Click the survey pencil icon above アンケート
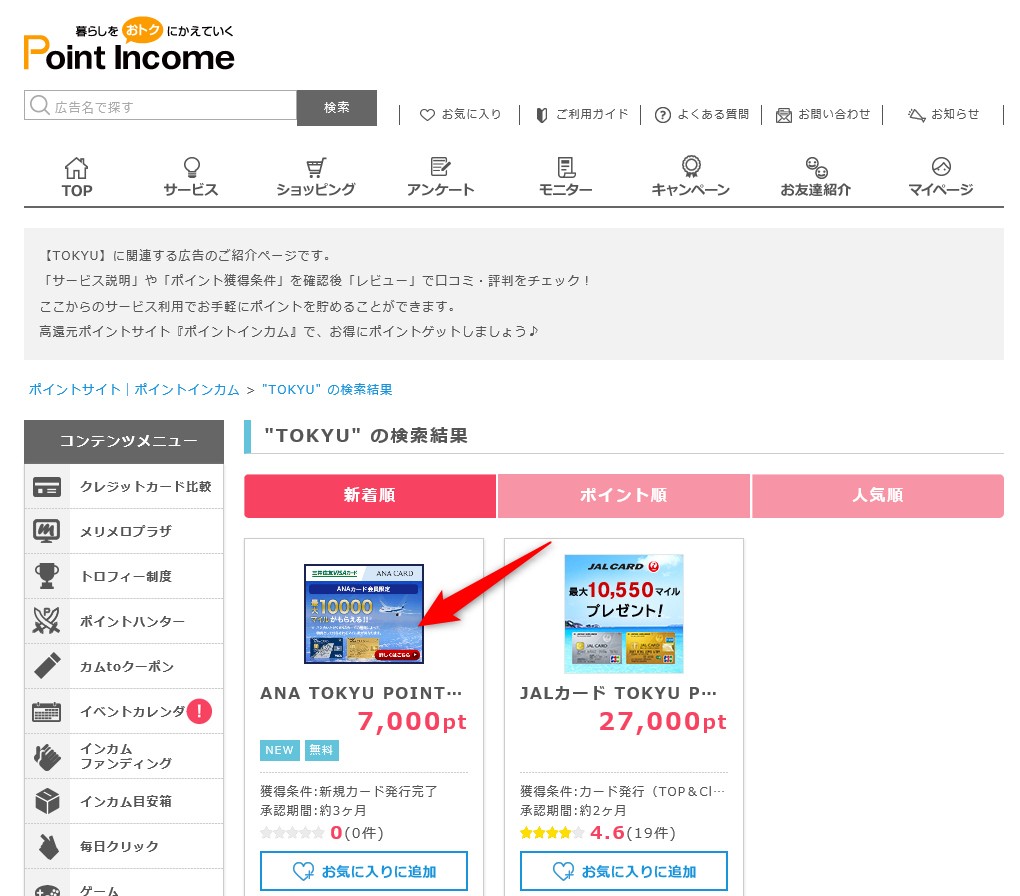The width and height of the screenshot is (1020, 896). pos(440,167)
